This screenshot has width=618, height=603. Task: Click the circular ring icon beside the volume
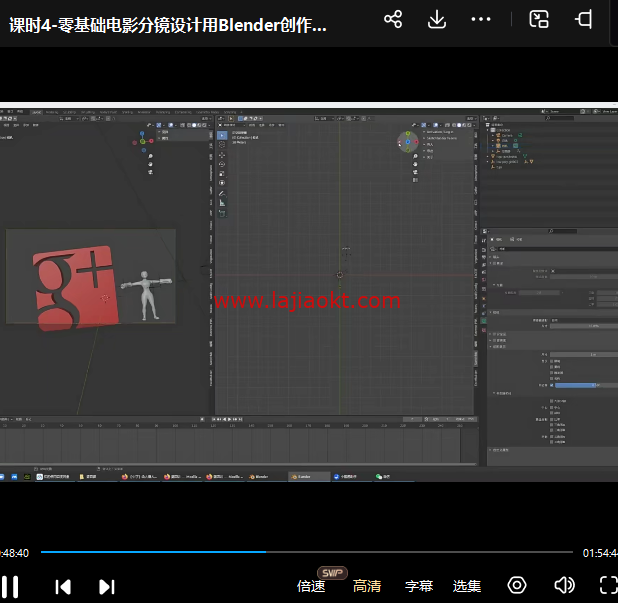point(517,585)
